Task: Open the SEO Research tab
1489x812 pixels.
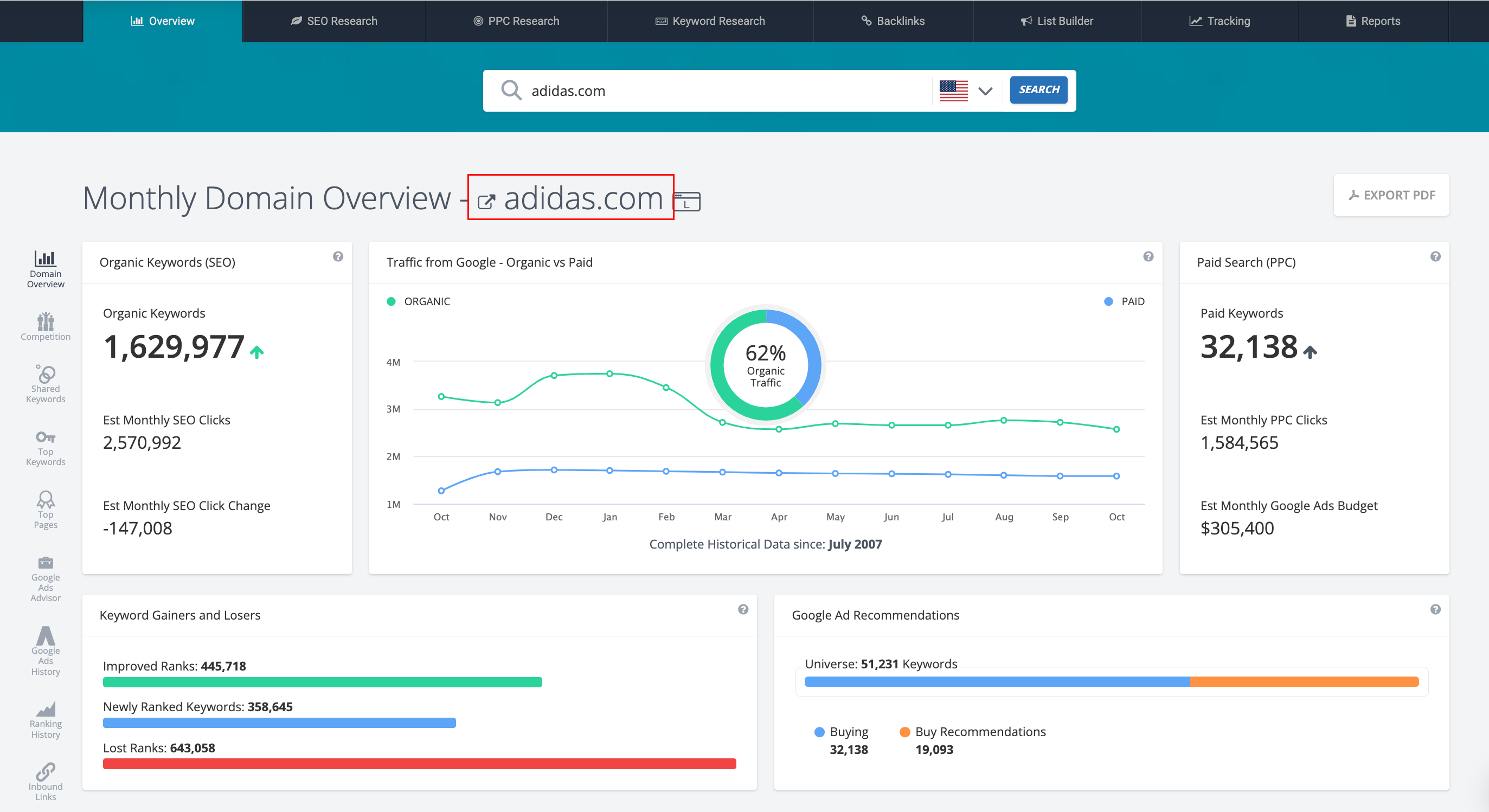Action: click(x=334, y=21)
